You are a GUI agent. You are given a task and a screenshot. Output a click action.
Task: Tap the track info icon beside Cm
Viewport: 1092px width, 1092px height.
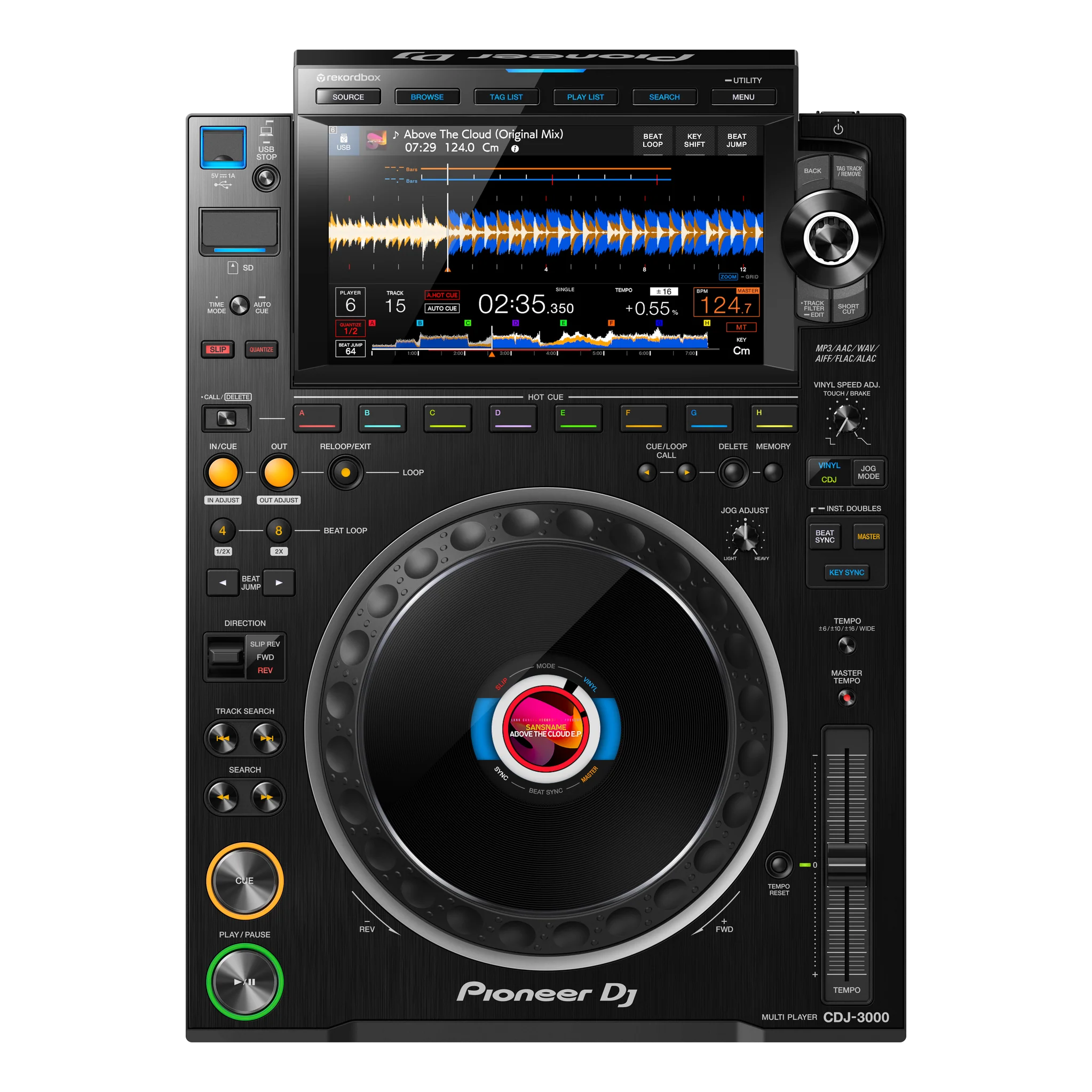click(515, 149)
